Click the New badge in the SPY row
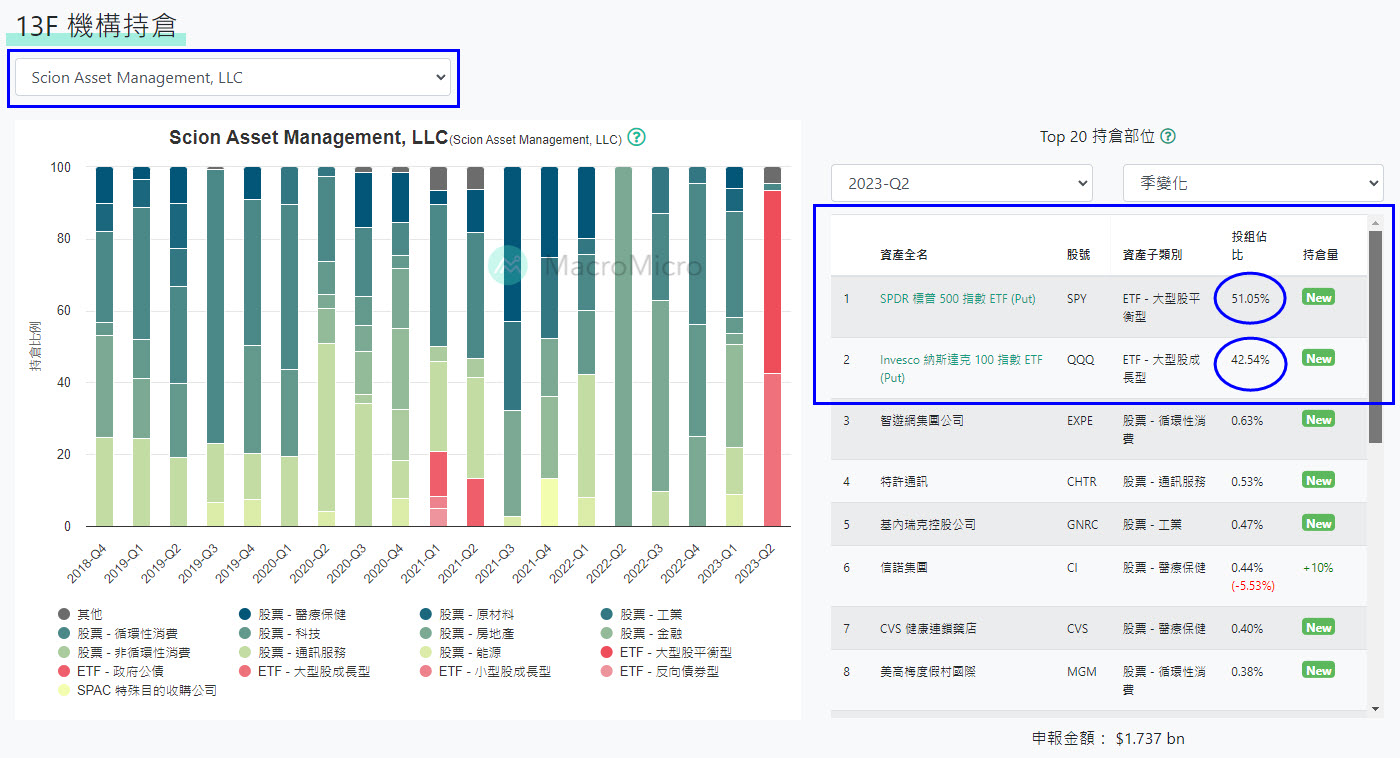 click(1319, 298)
